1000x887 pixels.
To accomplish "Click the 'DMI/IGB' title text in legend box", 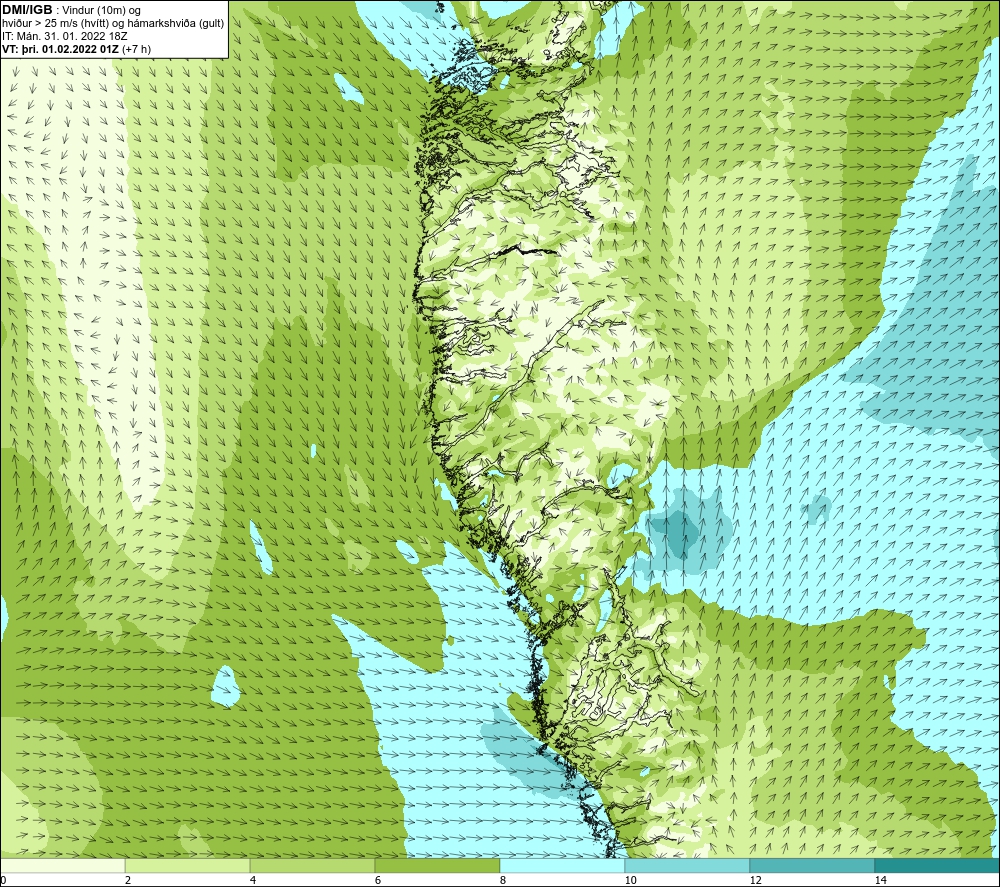I will point(28,10).
